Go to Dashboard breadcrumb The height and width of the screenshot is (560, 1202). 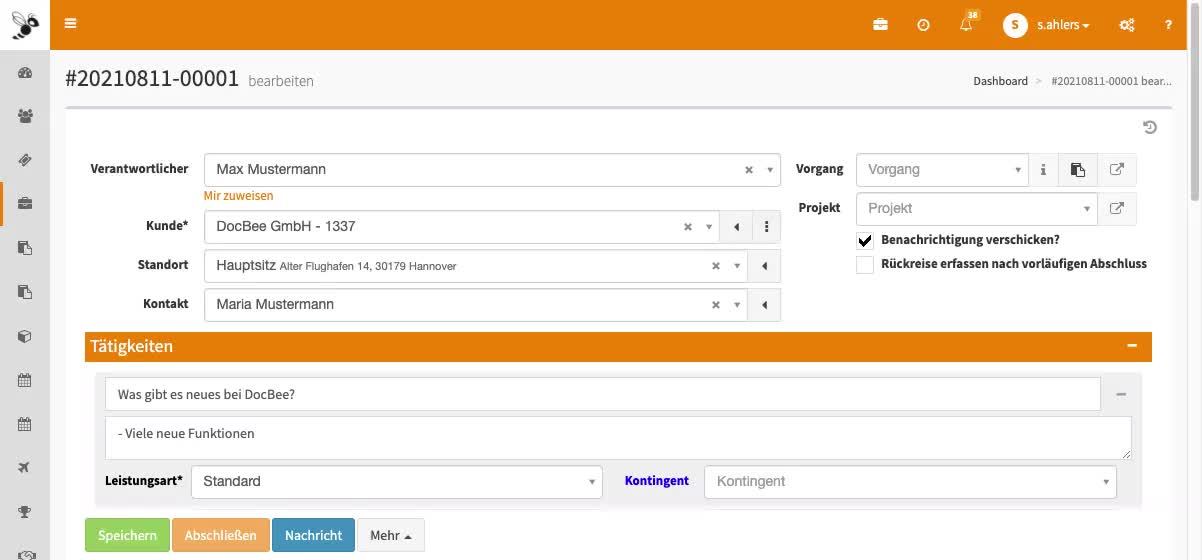(x=1000, y=81)
